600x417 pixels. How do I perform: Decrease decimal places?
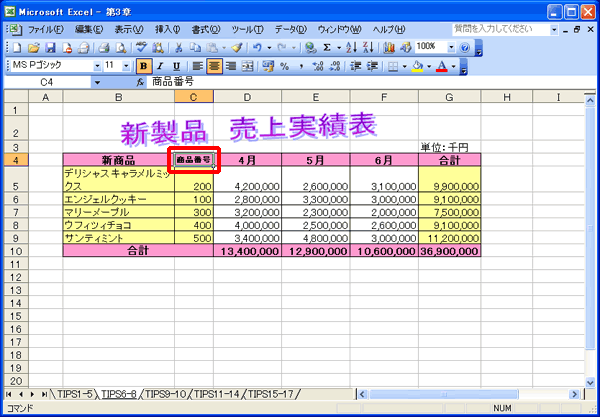[335, 67]
